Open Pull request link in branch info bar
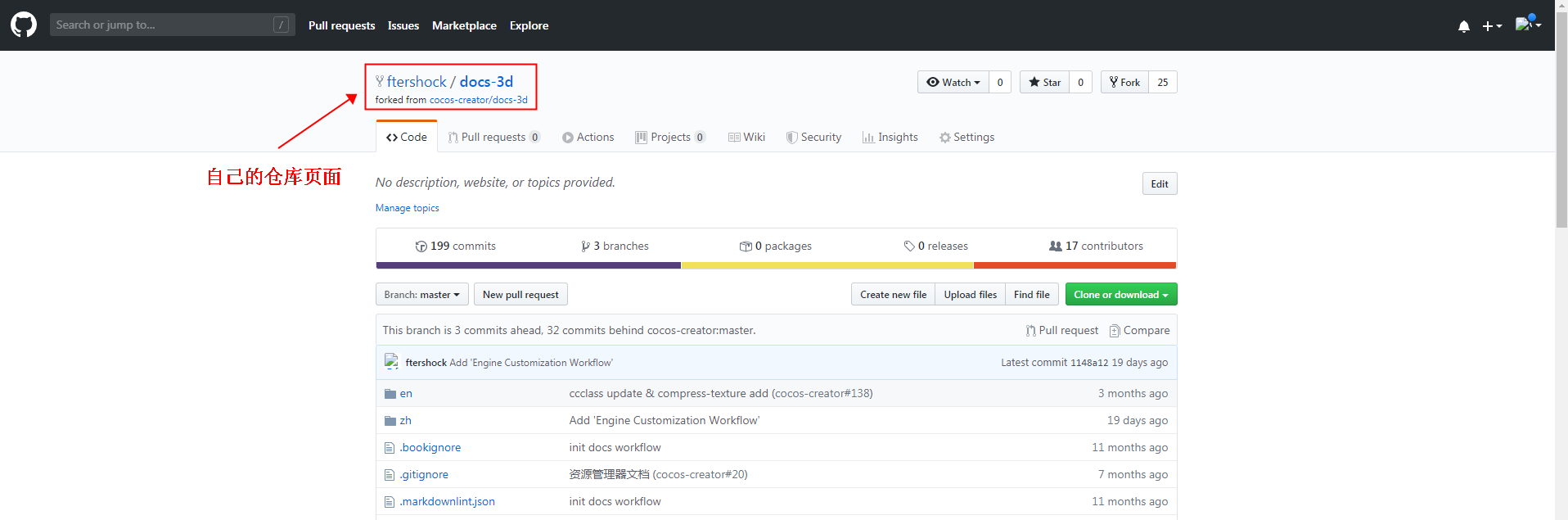The height and width of the screenshot is (520, 1568). 1062,330
